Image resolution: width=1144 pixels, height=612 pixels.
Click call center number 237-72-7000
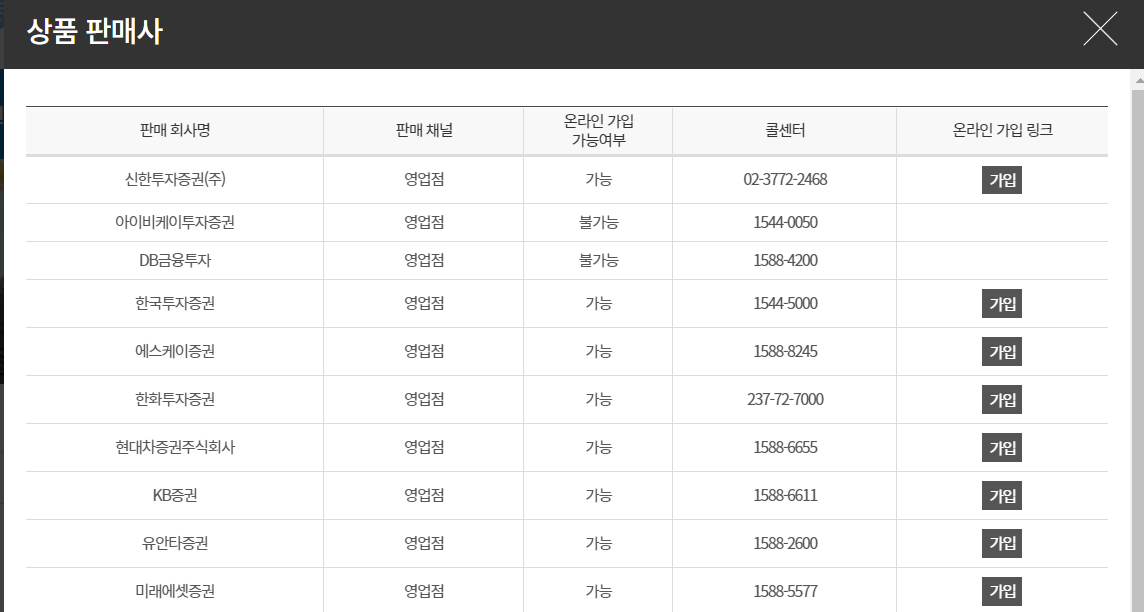click(785, 400)
